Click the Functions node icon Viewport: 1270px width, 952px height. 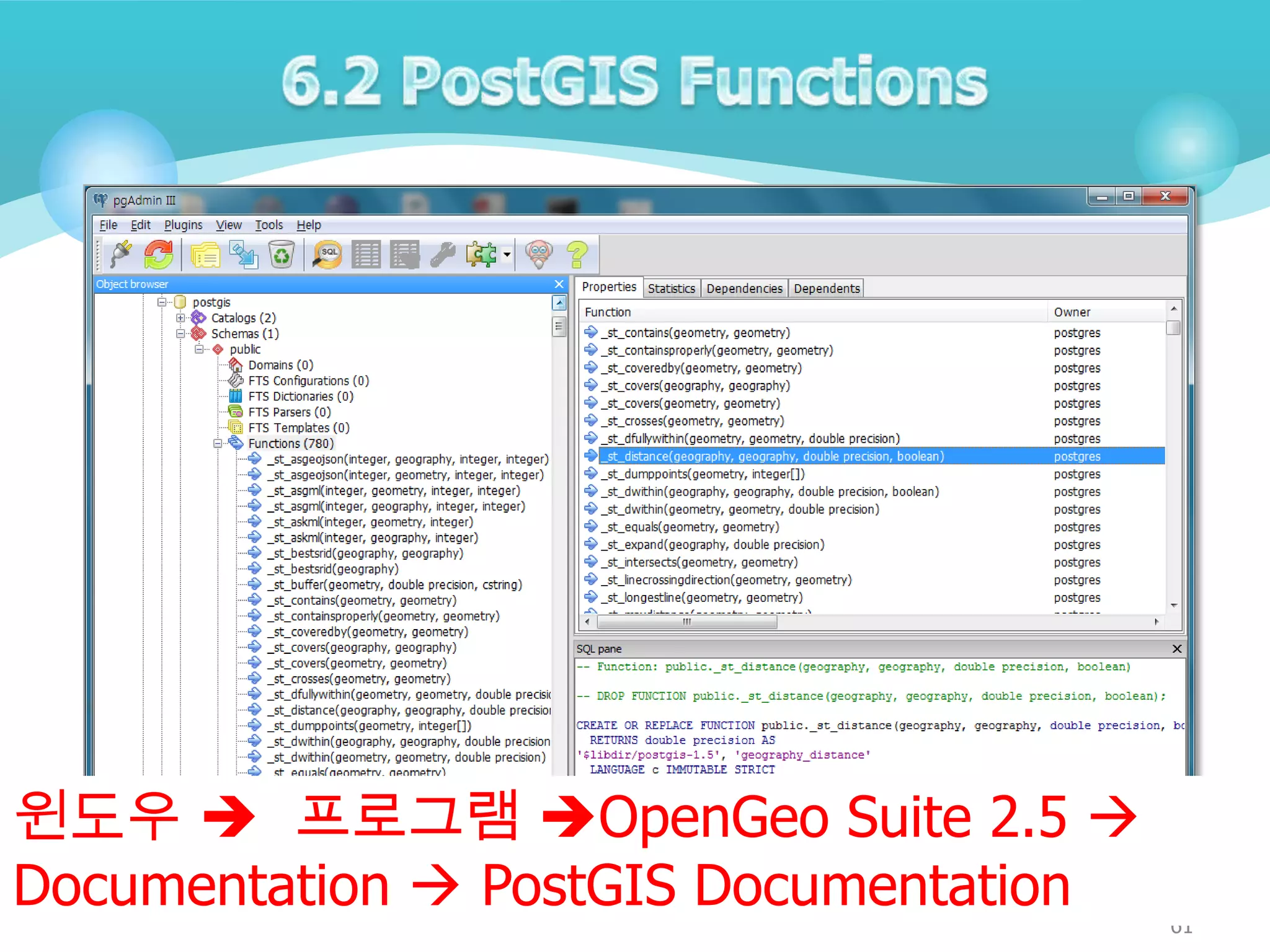tap(236, 443)
